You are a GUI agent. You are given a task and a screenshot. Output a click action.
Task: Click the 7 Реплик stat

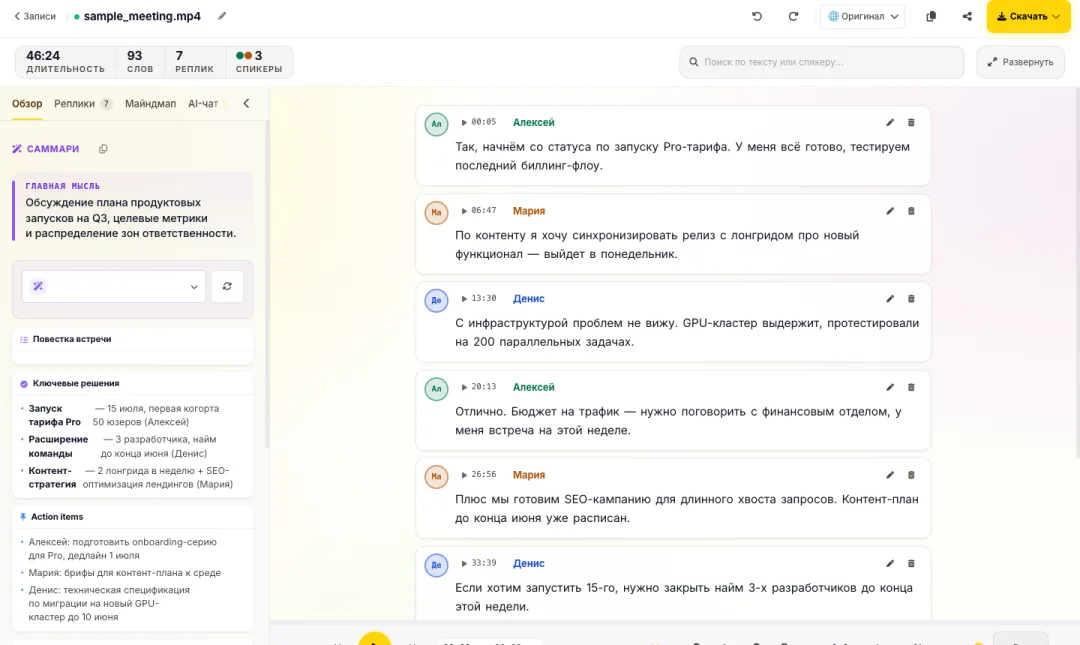click(x=194, y=62)
